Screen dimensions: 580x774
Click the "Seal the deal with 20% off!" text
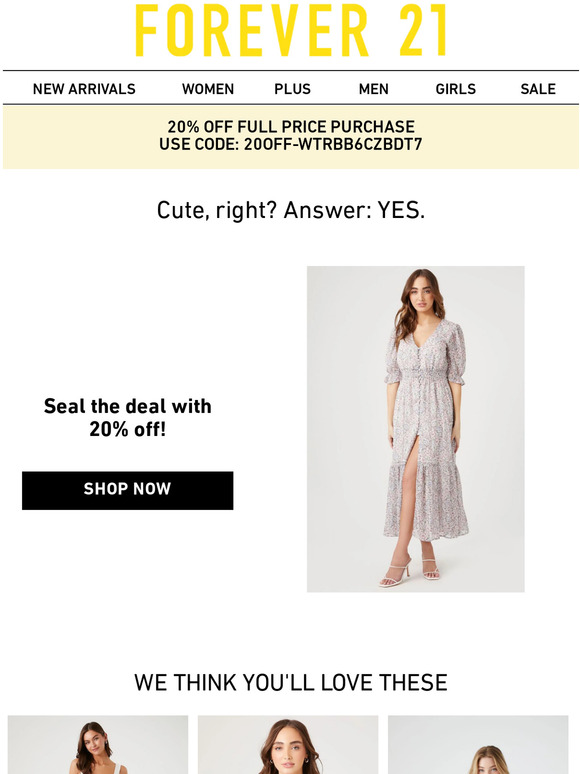click(x=128, y=418)
